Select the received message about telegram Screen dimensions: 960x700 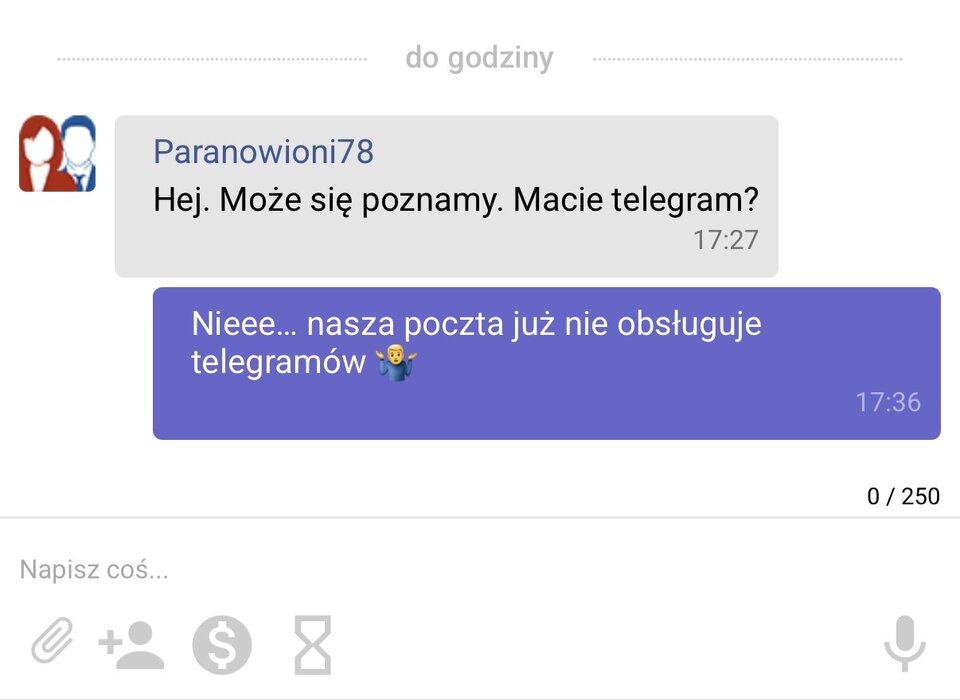[x=446, y=196]
